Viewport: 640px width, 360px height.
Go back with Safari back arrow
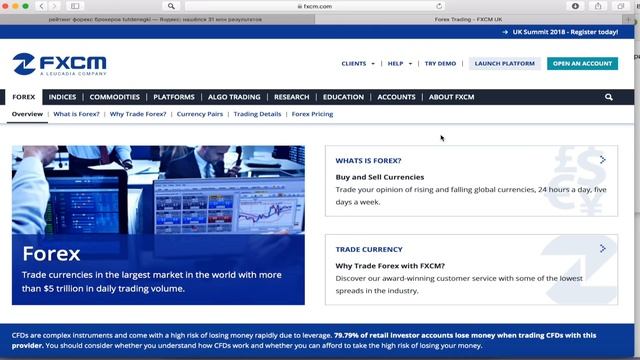[x=41, y=6]
